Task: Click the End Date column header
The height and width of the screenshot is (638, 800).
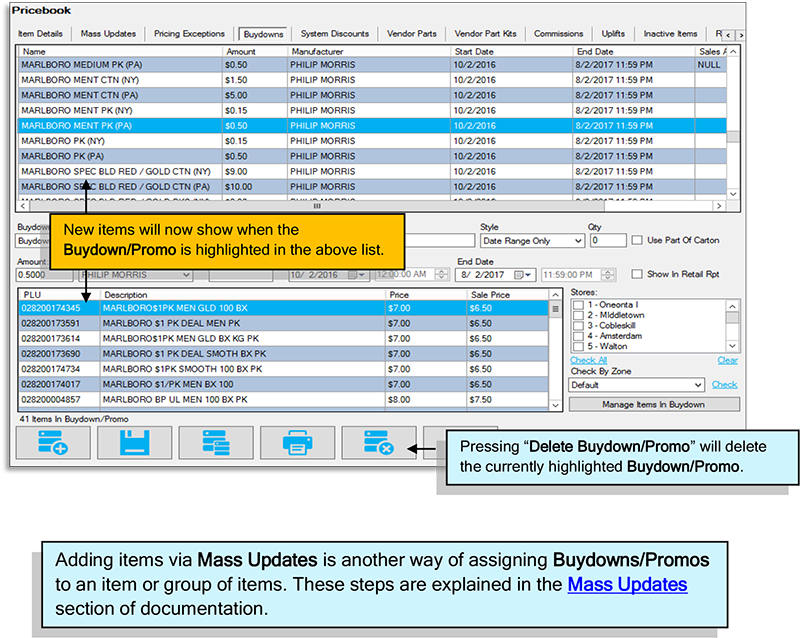Action: click(x=634, y=52)
